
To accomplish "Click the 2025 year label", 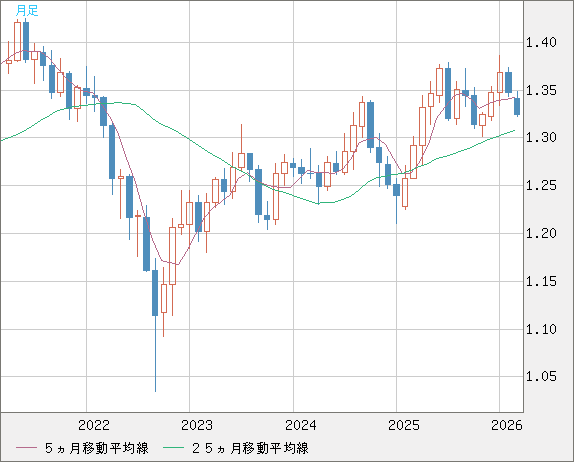I will [404, 425].
